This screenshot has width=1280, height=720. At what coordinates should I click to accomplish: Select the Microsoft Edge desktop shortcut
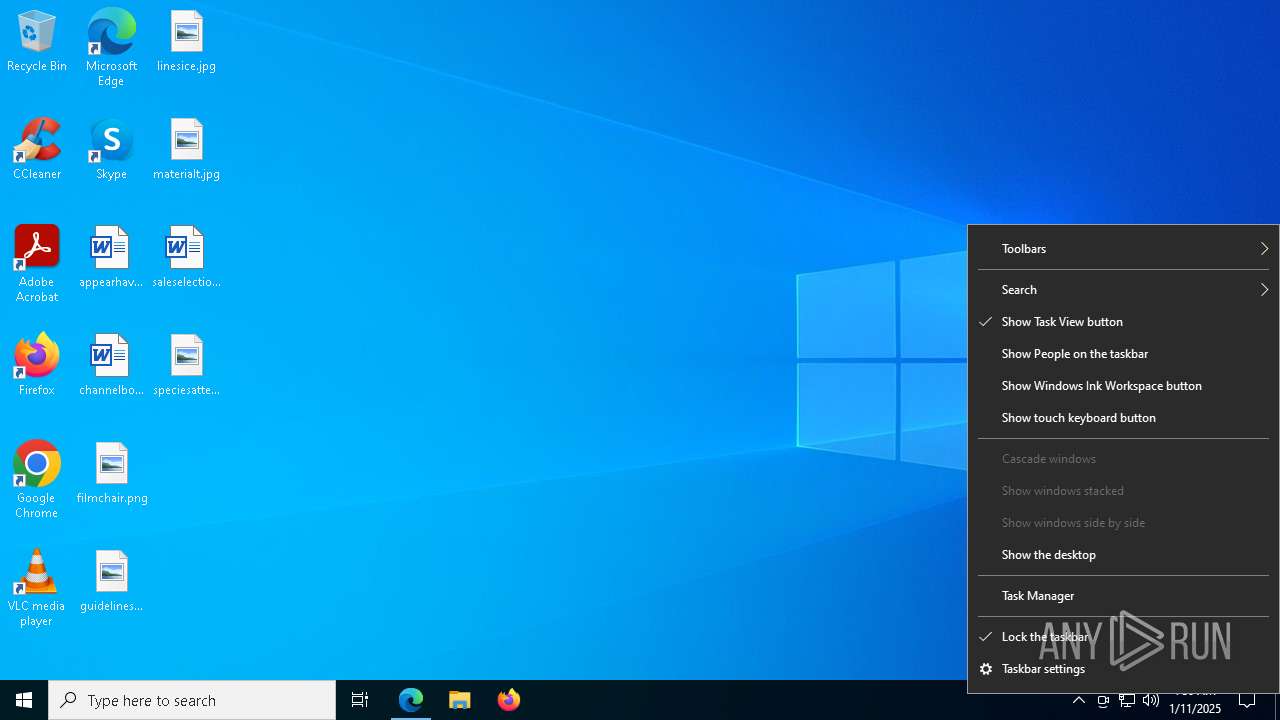click(x=111, y=48)
